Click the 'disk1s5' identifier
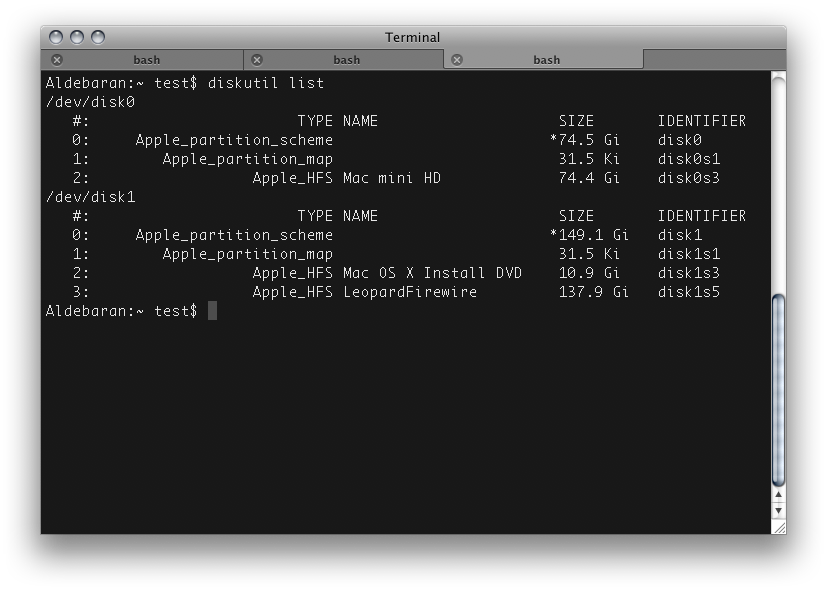This screenshot has height=590, width=827. pyautogui.click(x=689, y=292)
